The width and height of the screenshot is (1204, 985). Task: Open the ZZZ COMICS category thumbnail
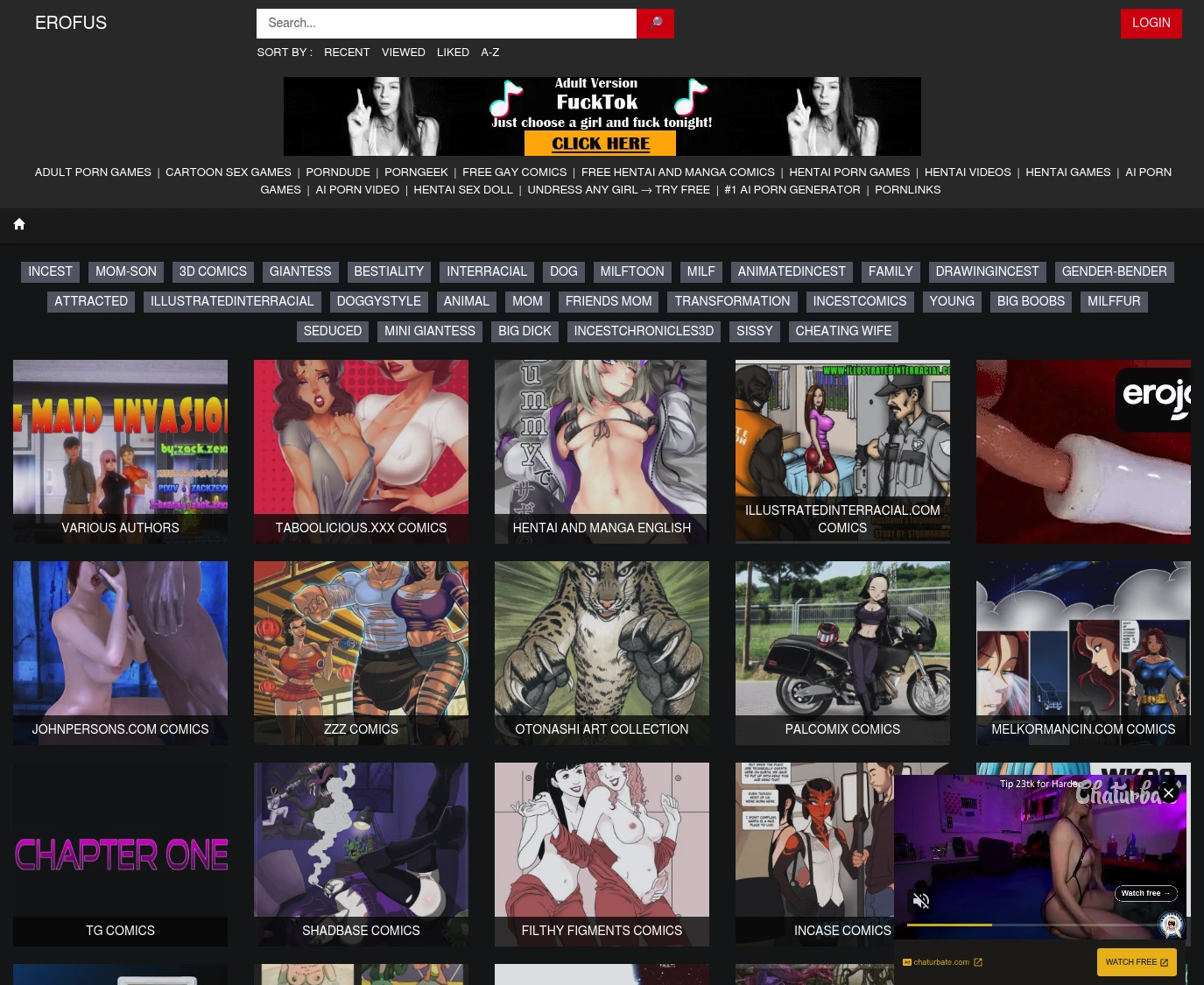pyautogui.click(x=361, y=653)
